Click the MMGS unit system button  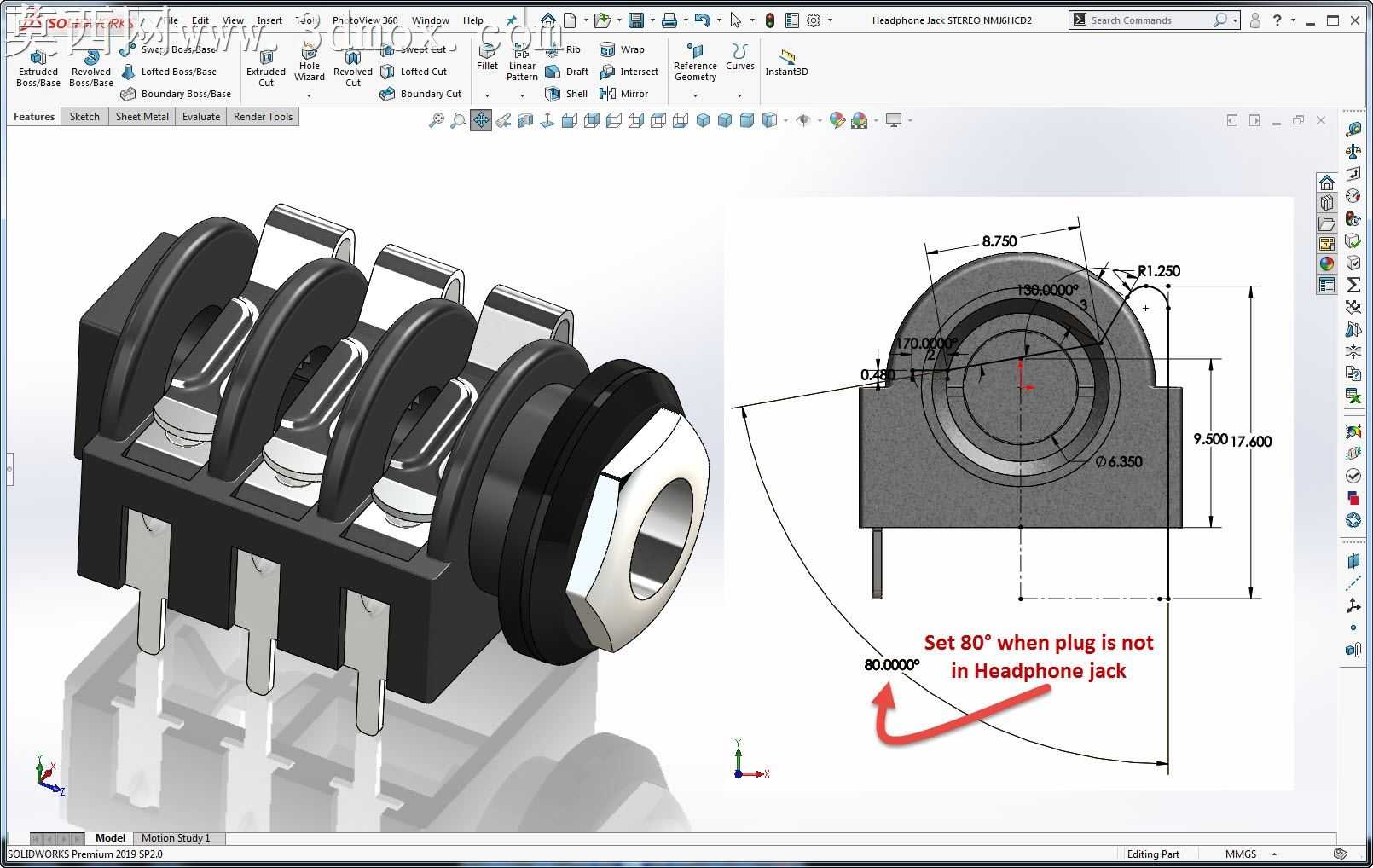(1241, 854)
